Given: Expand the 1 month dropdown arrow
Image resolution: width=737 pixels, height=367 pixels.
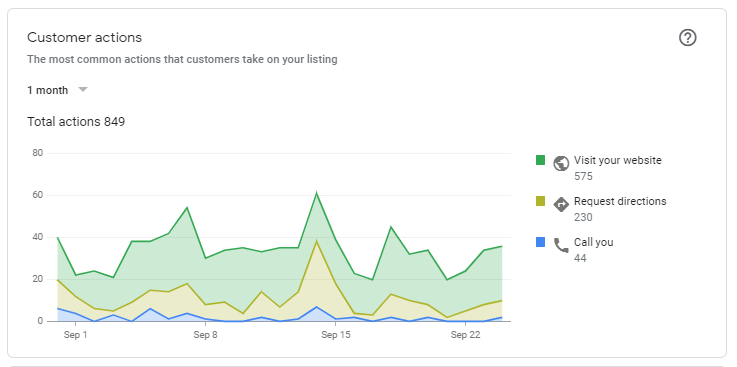Looking at the screenshot, I should tap(83, 89).
